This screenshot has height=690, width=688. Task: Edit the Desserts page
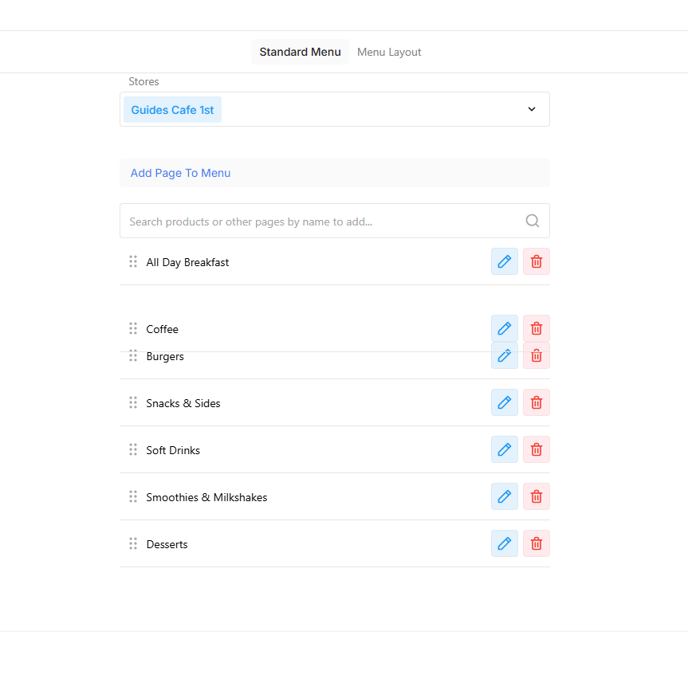504,544
